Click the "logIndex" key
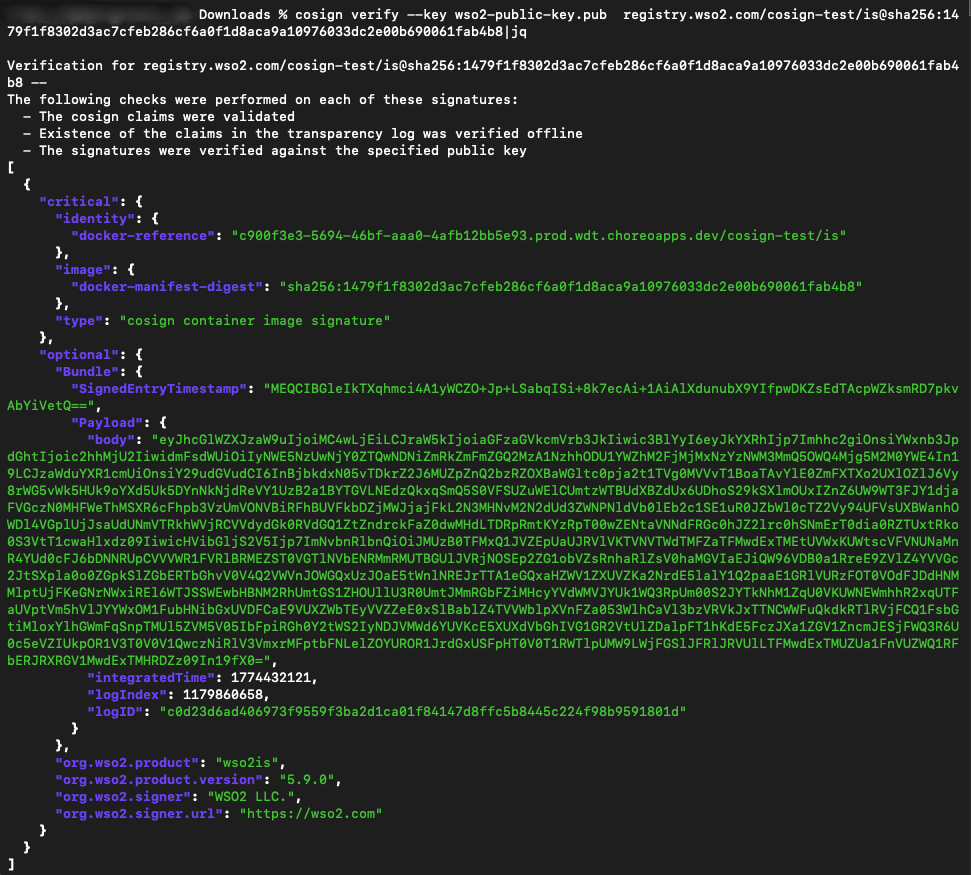Screen dimensions: 971x875 [x=127, y=695]
